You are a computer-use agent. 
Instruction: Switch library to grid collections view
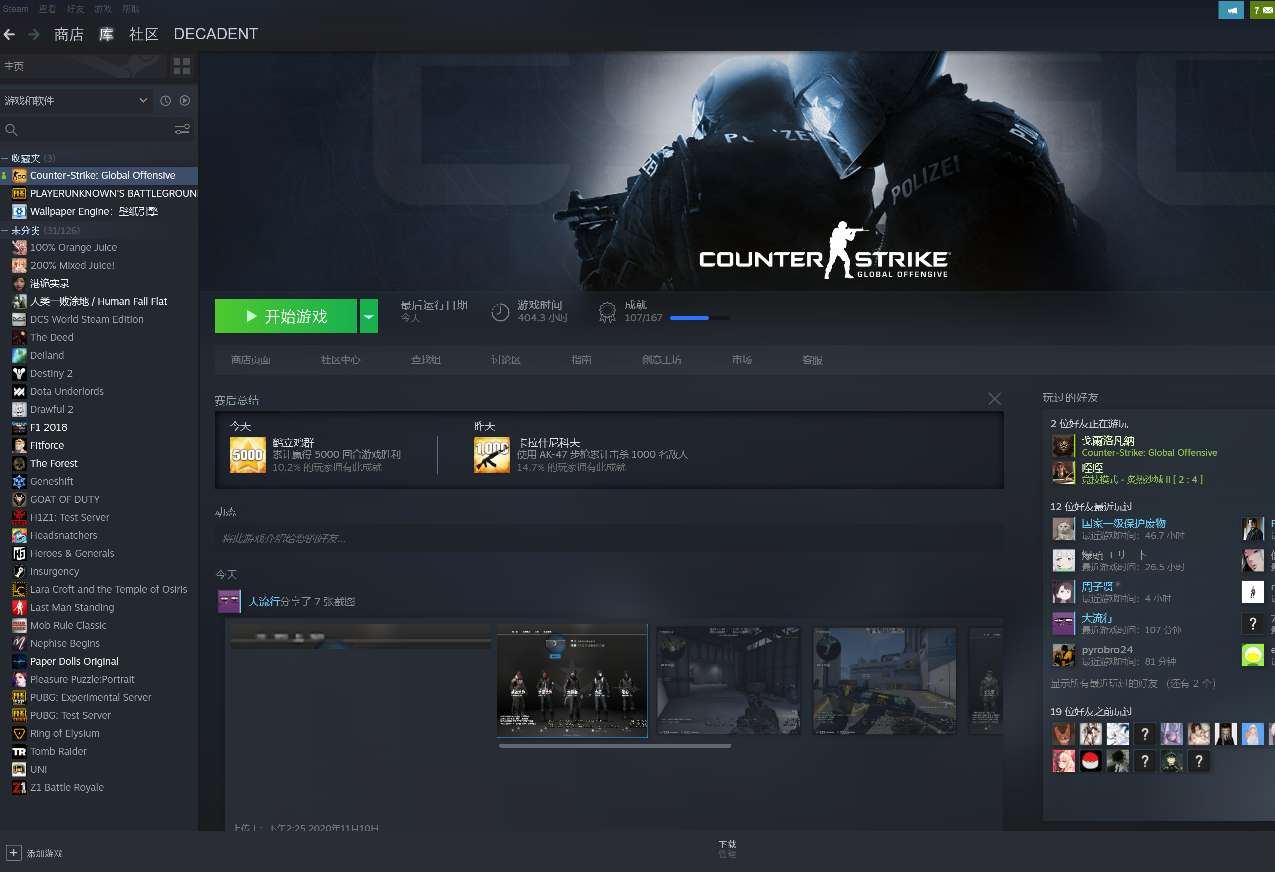tap(182, 66)
